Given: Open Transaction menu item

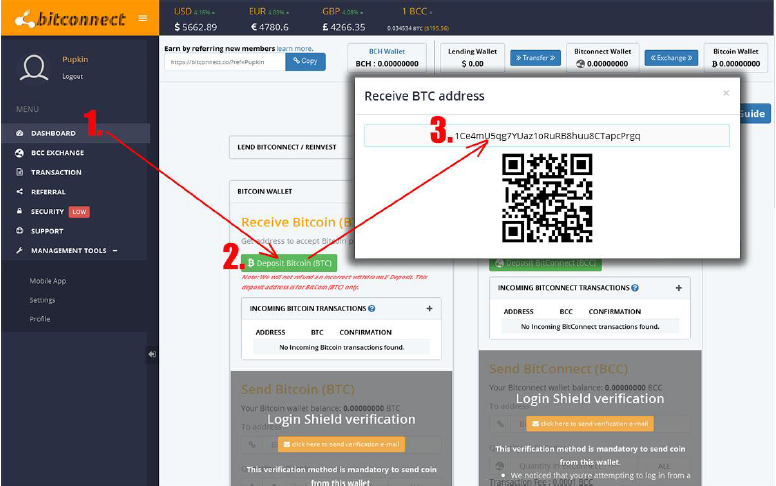Looking at the screenshot, I should click(56, 172).
